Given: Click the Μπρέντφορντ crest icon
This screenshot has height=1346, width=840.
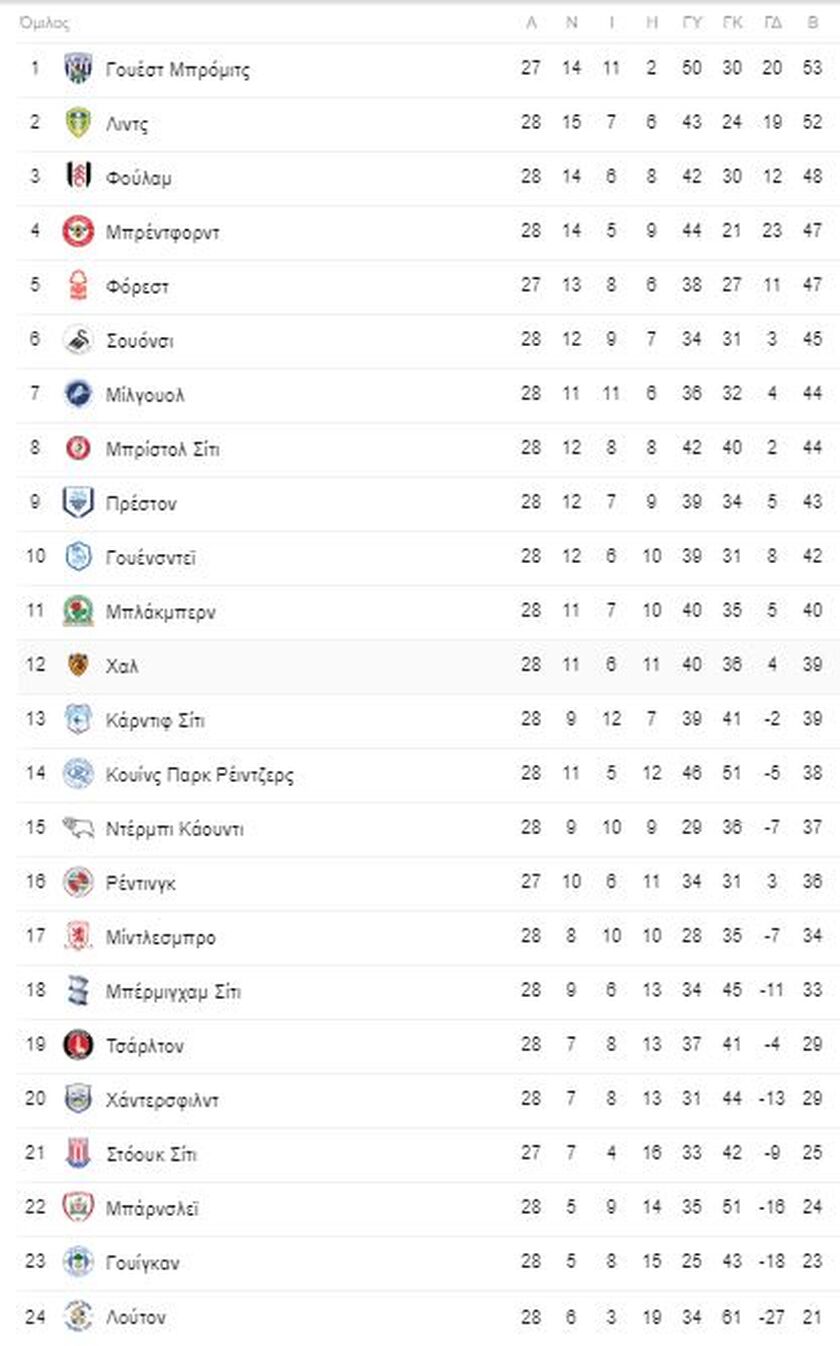Looking at the screenshot, I should 78,232.
